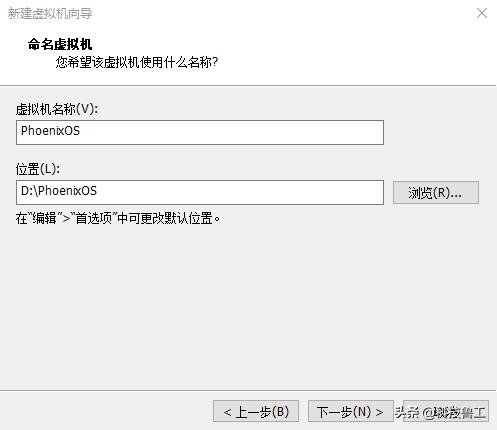Select the 虚拟机名称(V): label

[x=57, y=109]
